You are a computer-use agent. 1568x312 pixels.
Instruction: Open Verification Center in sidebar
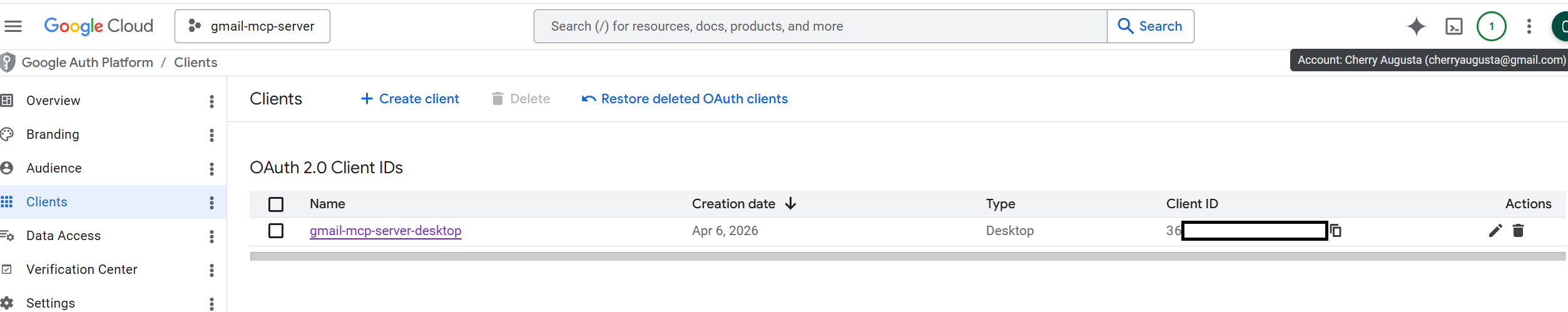pyautogui.click(x=81, y=269)
